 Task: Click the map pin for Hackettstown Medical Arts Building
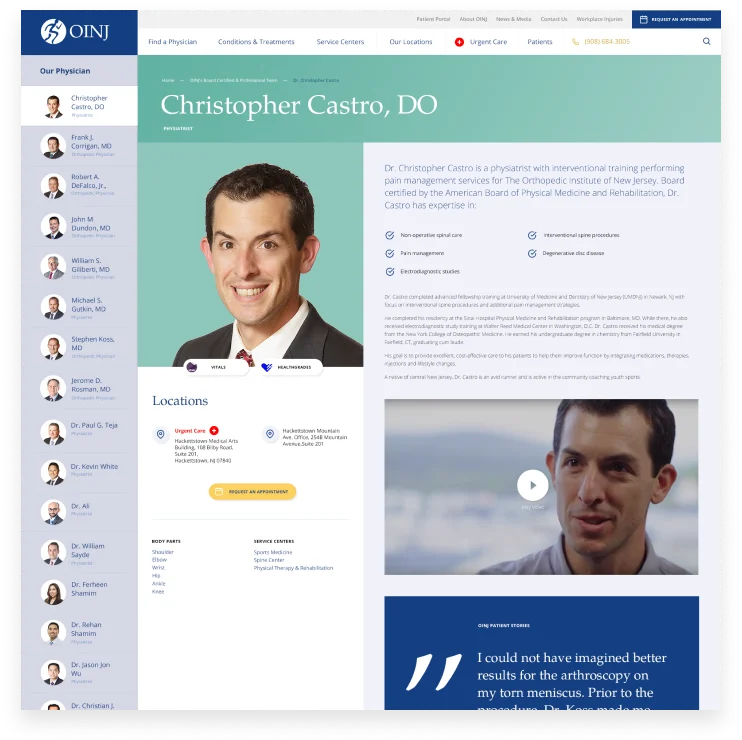[160, 434]
